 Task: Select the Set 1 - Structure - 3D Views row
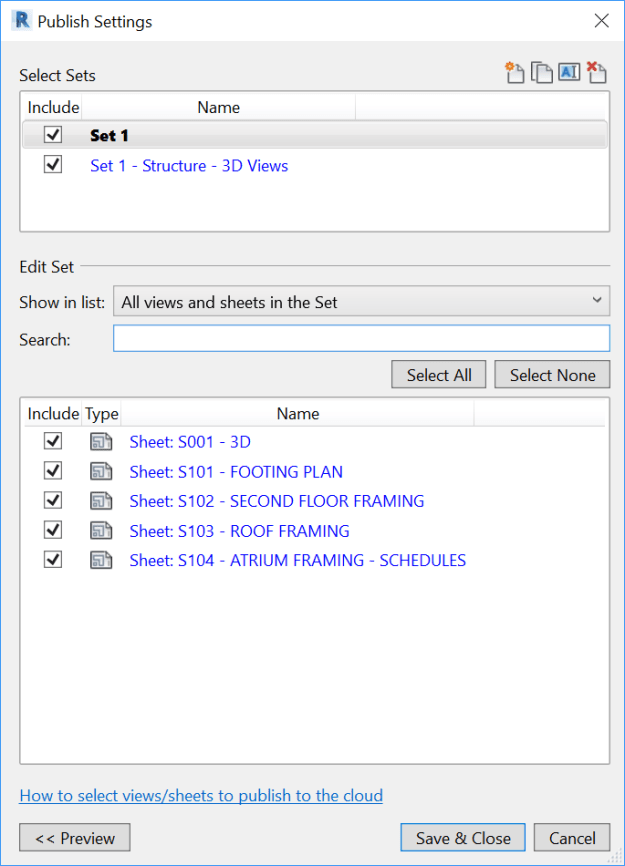189,165
